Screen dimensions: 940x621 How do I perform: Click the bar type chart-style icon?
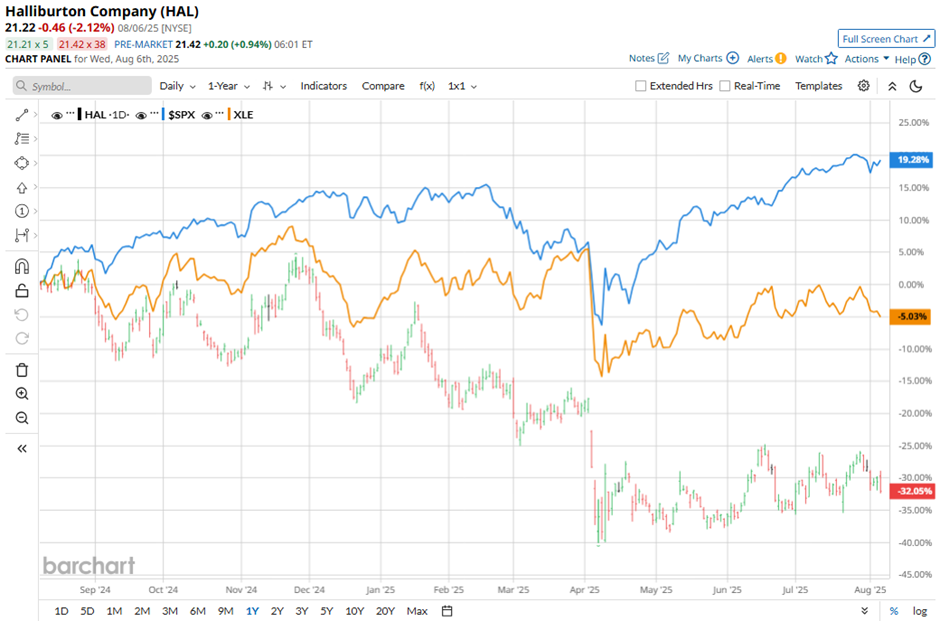(267, 86)
